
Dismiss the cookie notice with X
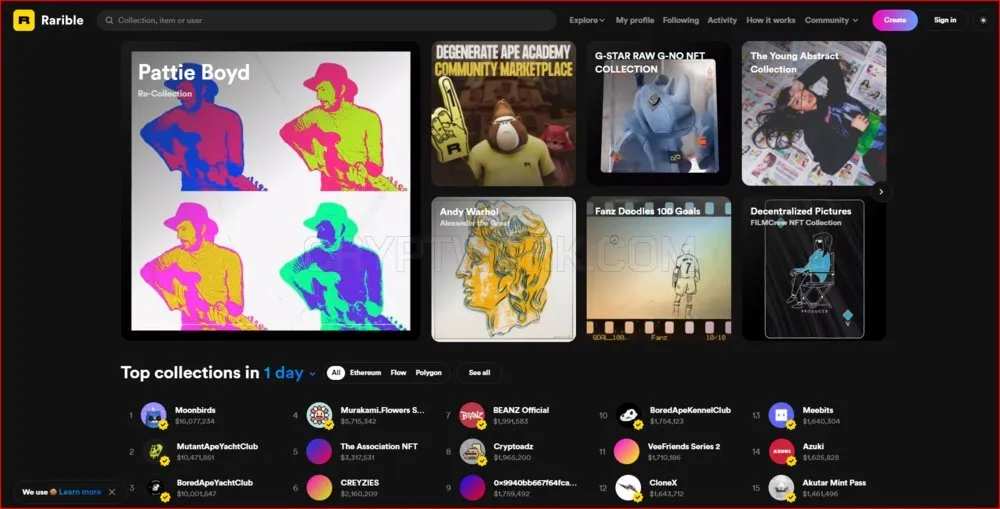click(112, 492)
